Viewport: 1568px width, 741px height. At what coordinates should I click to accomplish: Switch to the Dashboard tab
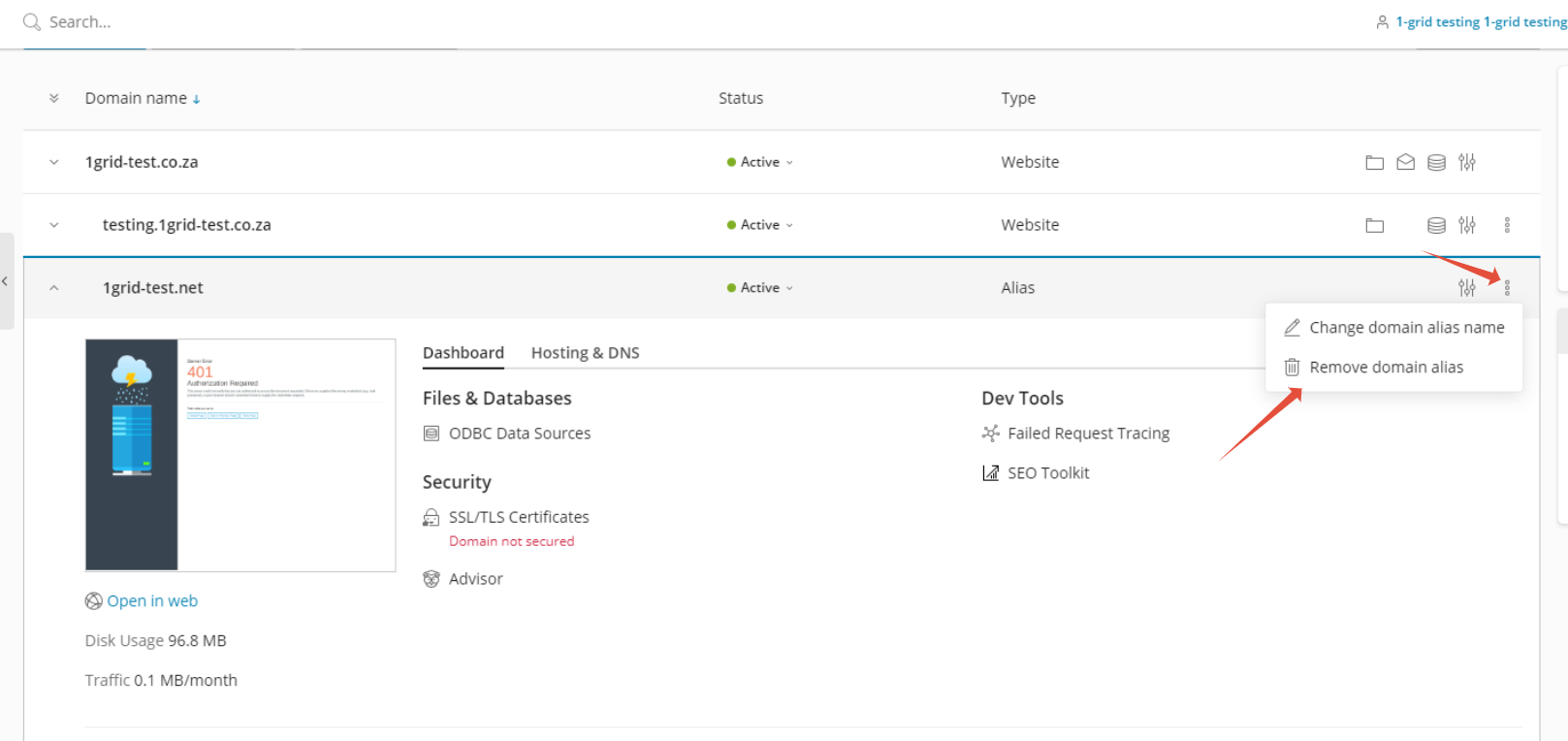[x=464, y=353]
